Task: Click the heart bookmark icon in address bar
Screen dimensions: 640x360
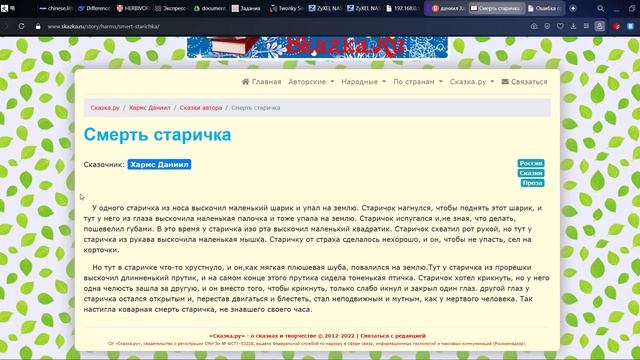Action: tap(560, 26)
